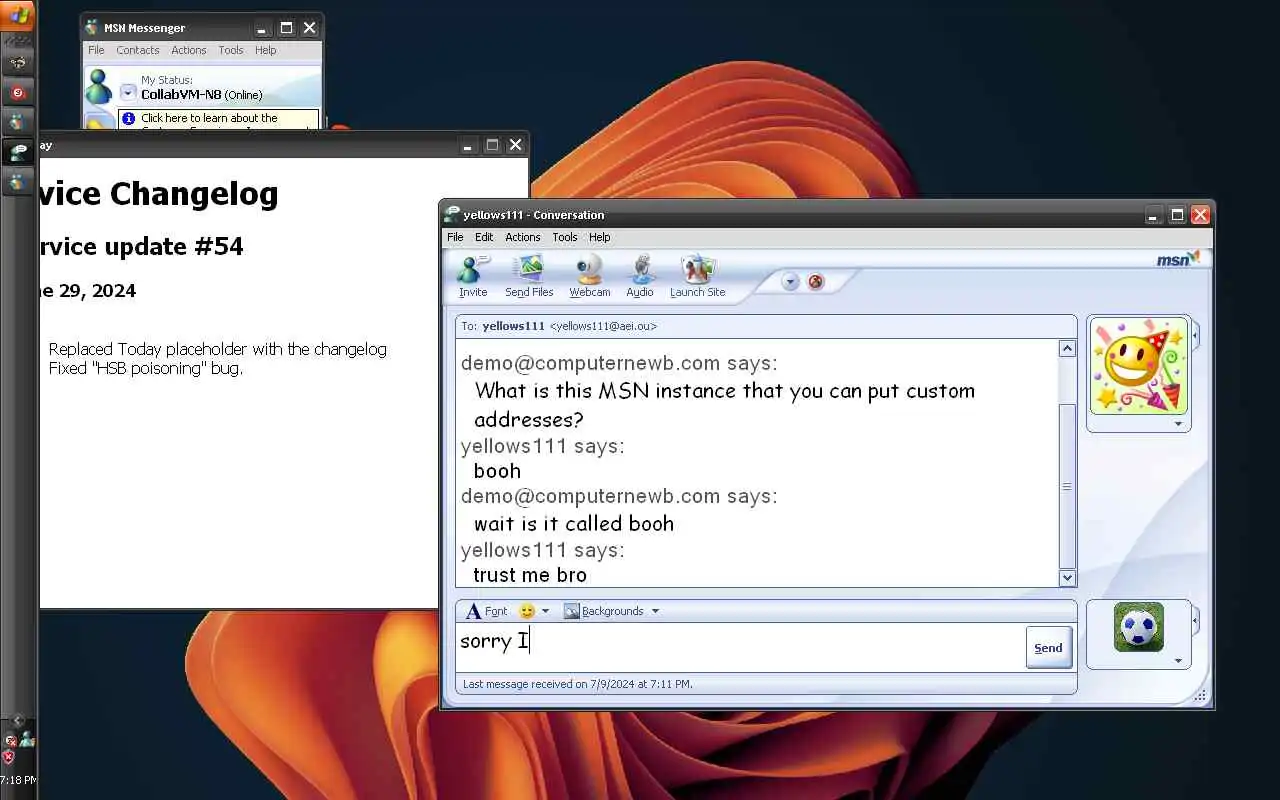Start an Audio conversation
The width and height of the screenshot is (1280, 800).
click(640, 276)
